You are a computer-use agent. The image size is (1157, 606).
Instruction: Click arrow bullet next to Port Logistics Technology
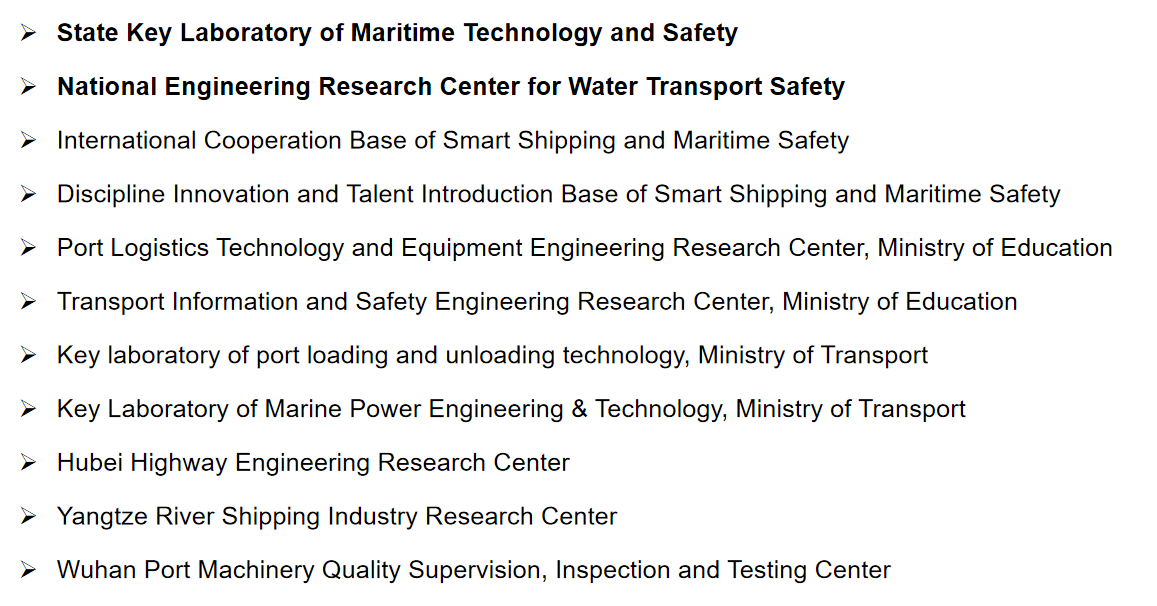point(28,248)
